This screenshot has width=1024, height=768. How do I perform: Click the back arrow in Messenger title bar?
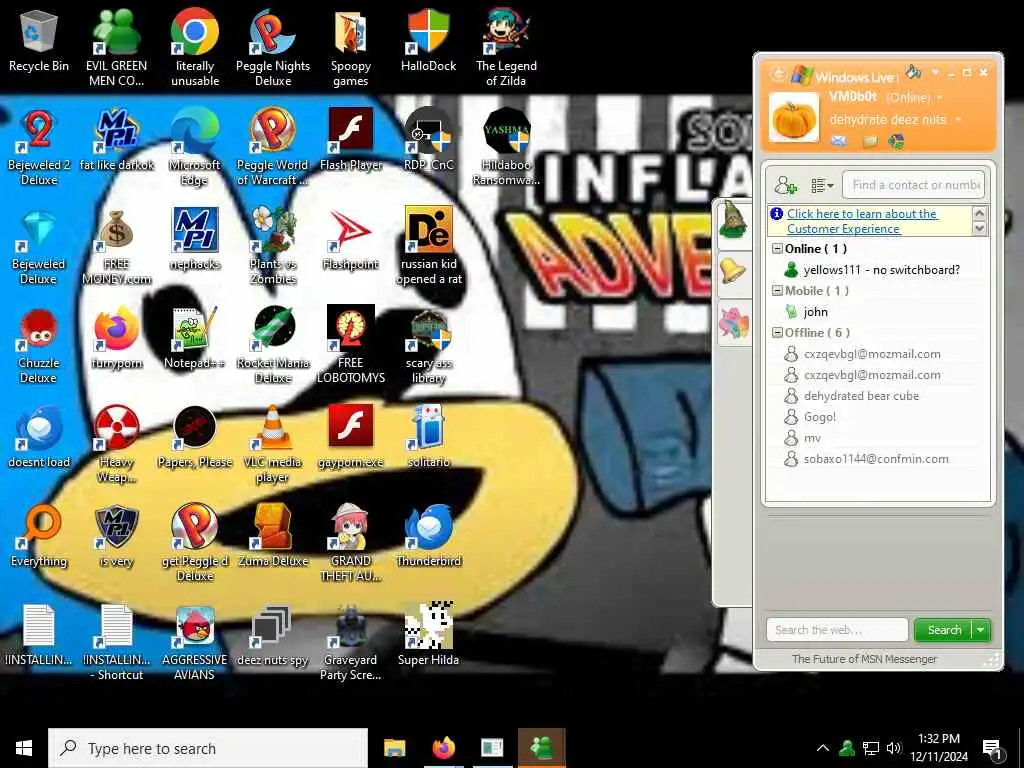coord(777,74)
